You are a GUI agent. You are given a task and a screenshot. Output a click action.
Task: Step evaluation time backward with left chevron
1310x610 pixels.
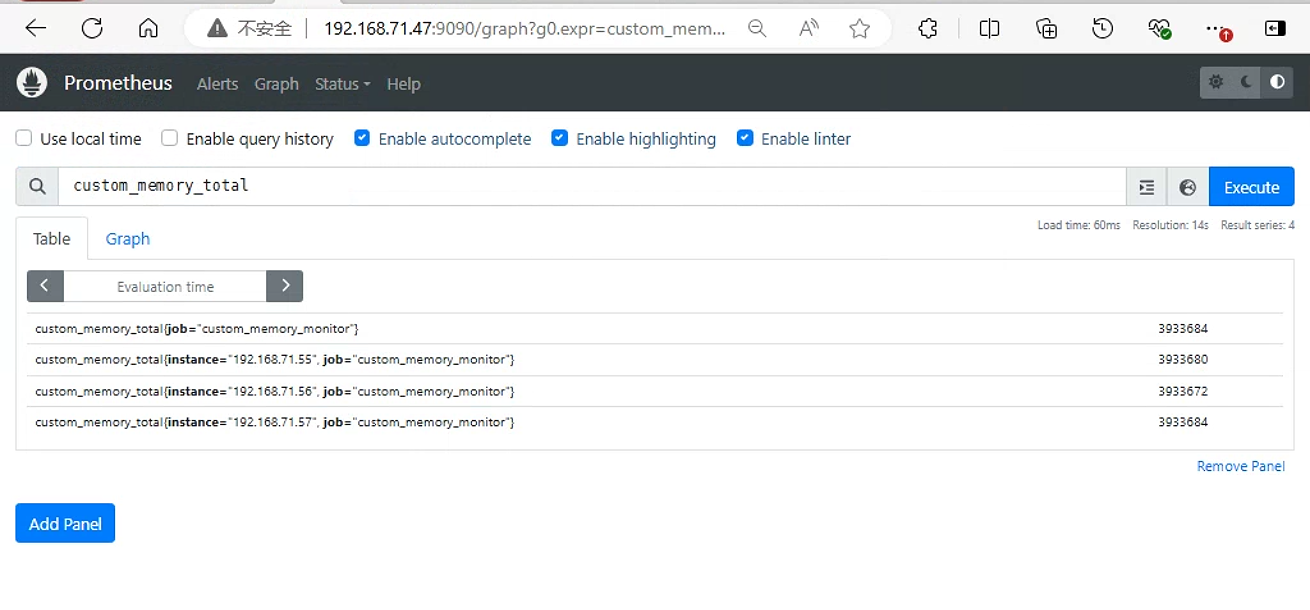click(x=45, y=286)
